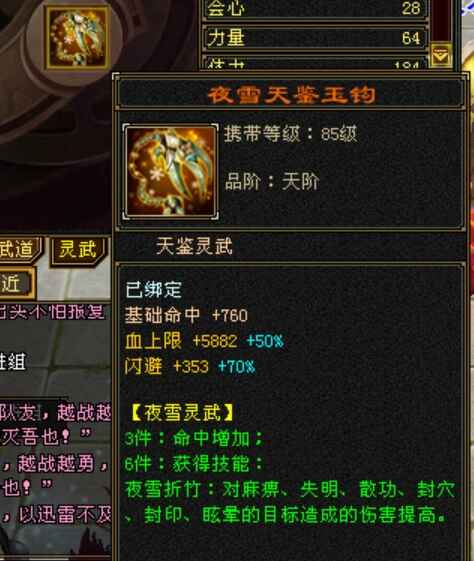This screenshot has width=474, height=561.
Task: Select the 力量 64 attribute row
Action: coord(315,38)
